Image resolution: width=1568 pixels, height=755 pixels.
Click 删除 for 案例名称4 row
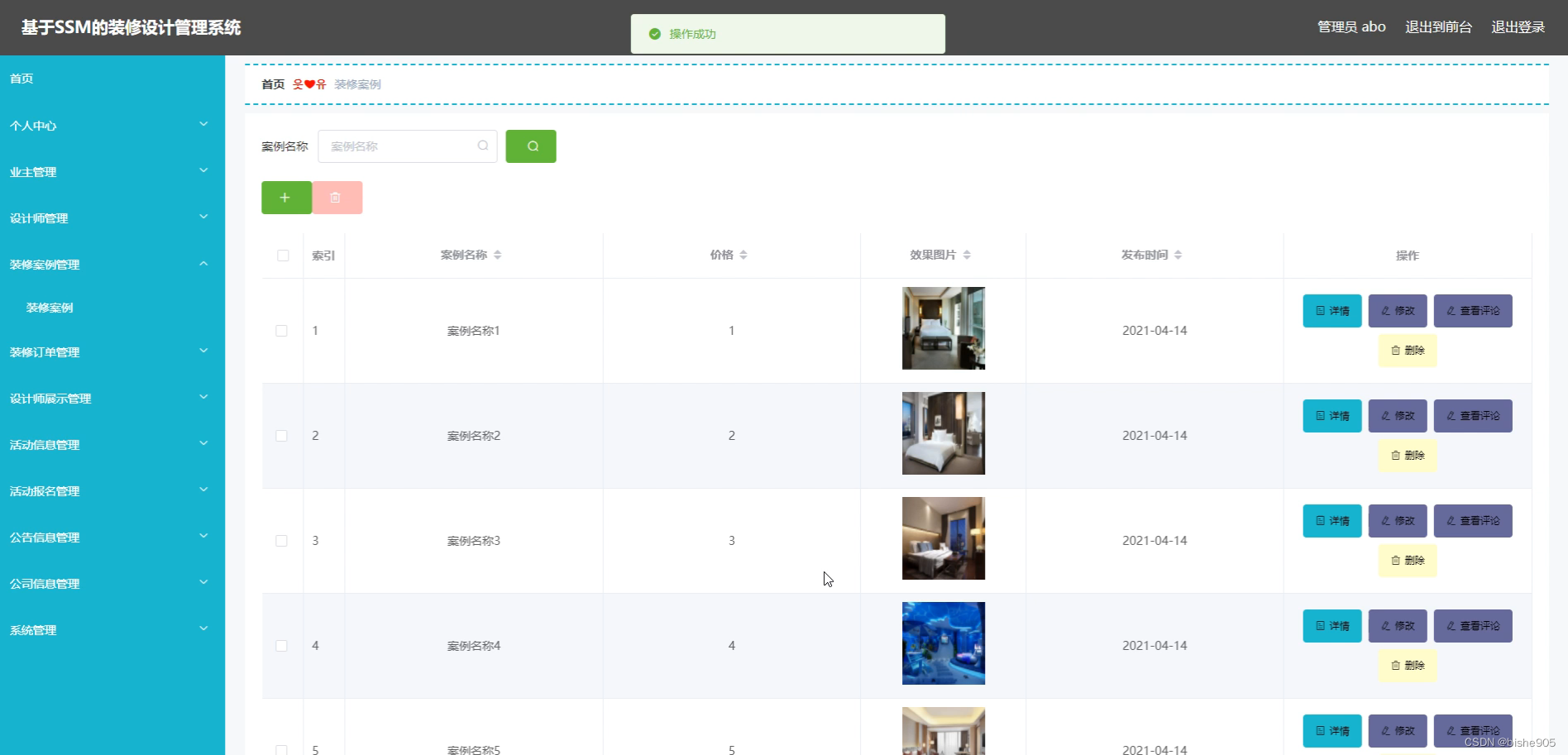pos(1408,666)
